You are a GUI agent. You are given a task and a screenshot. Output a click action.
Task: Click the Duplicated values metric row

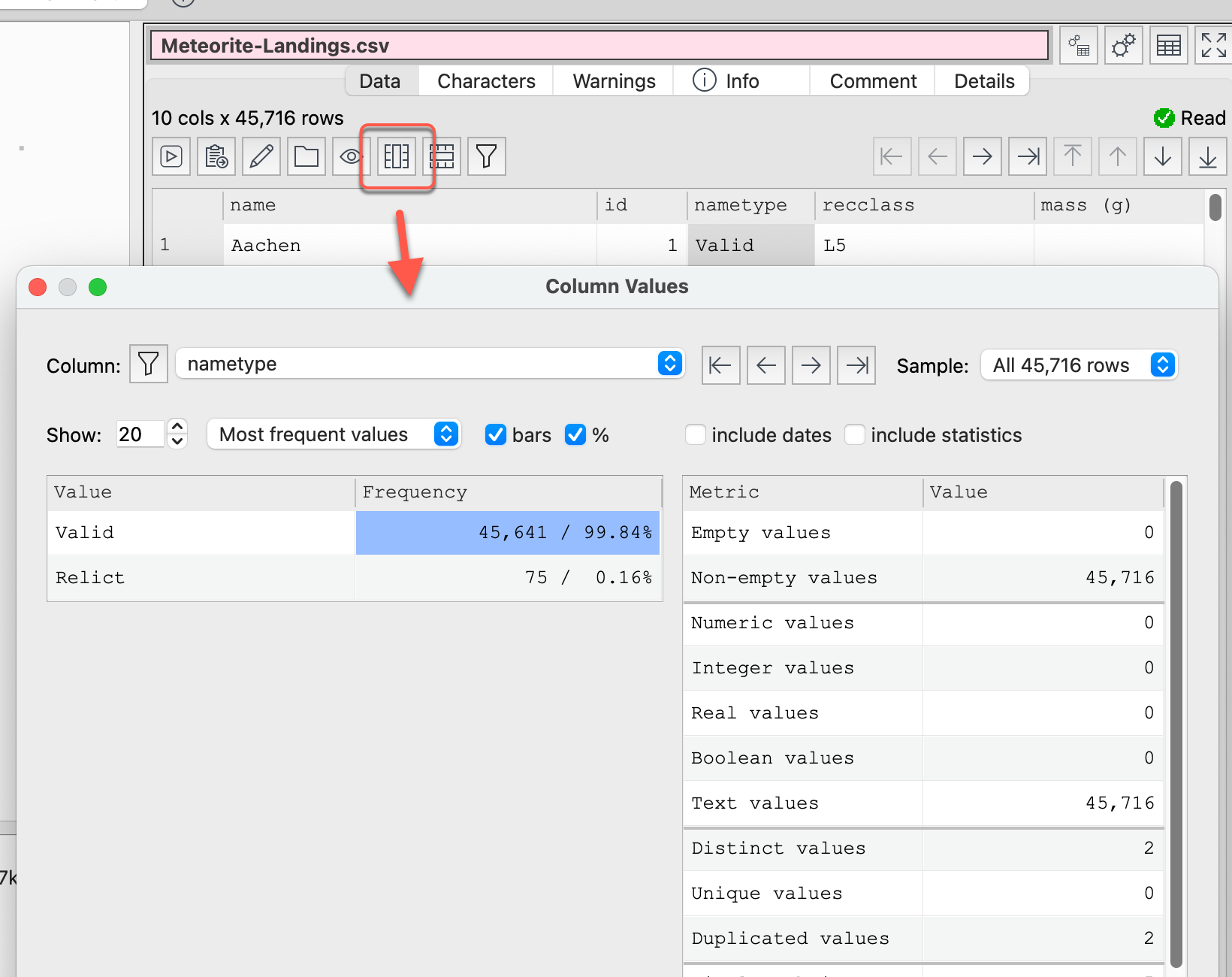click(x=923, y=939)
